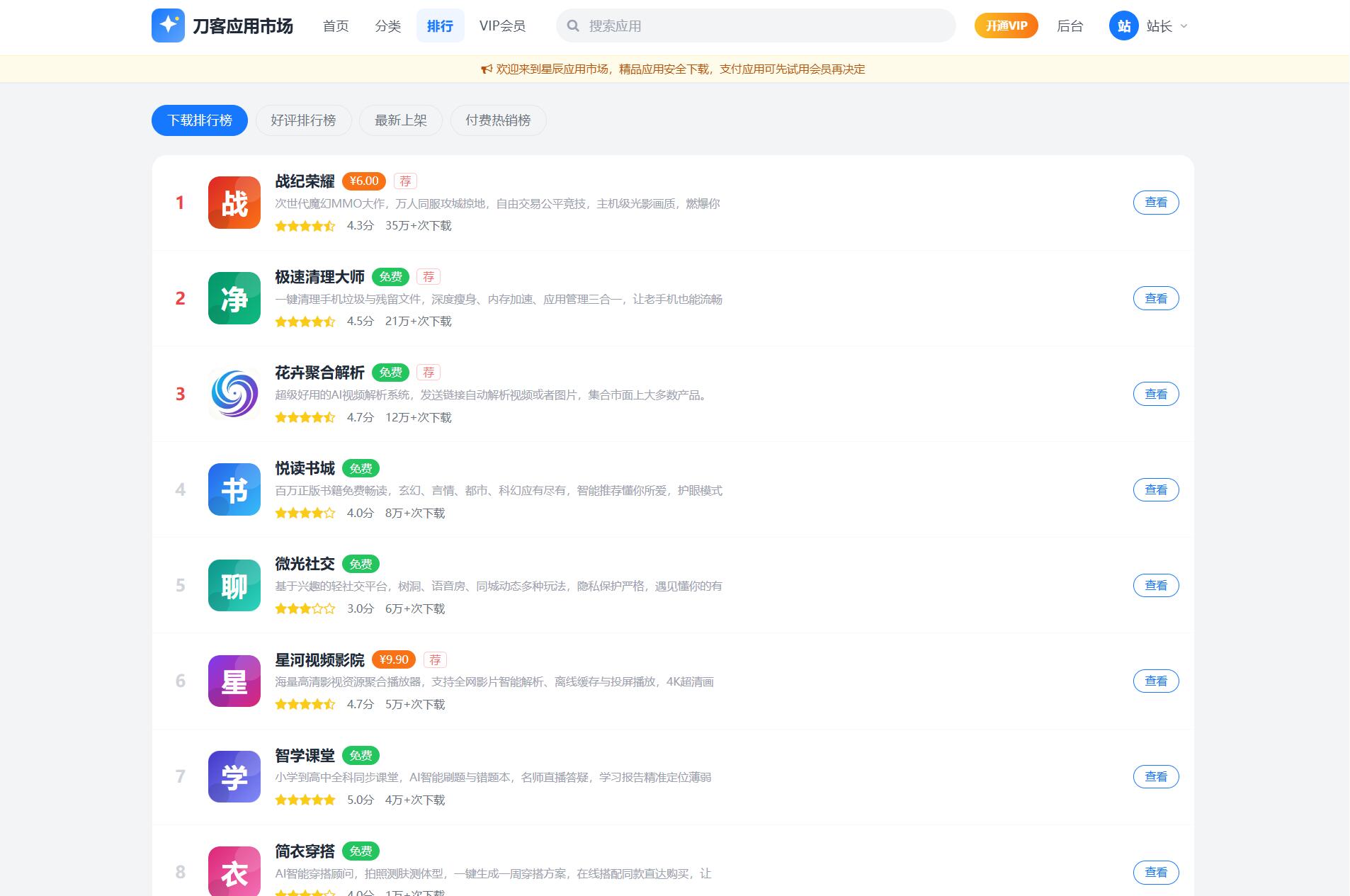This screenshot has height=896, width=1350.
Task: Click 查看 for 星河视频影院
Action: pyautogui.click(x=1156, y=681)
